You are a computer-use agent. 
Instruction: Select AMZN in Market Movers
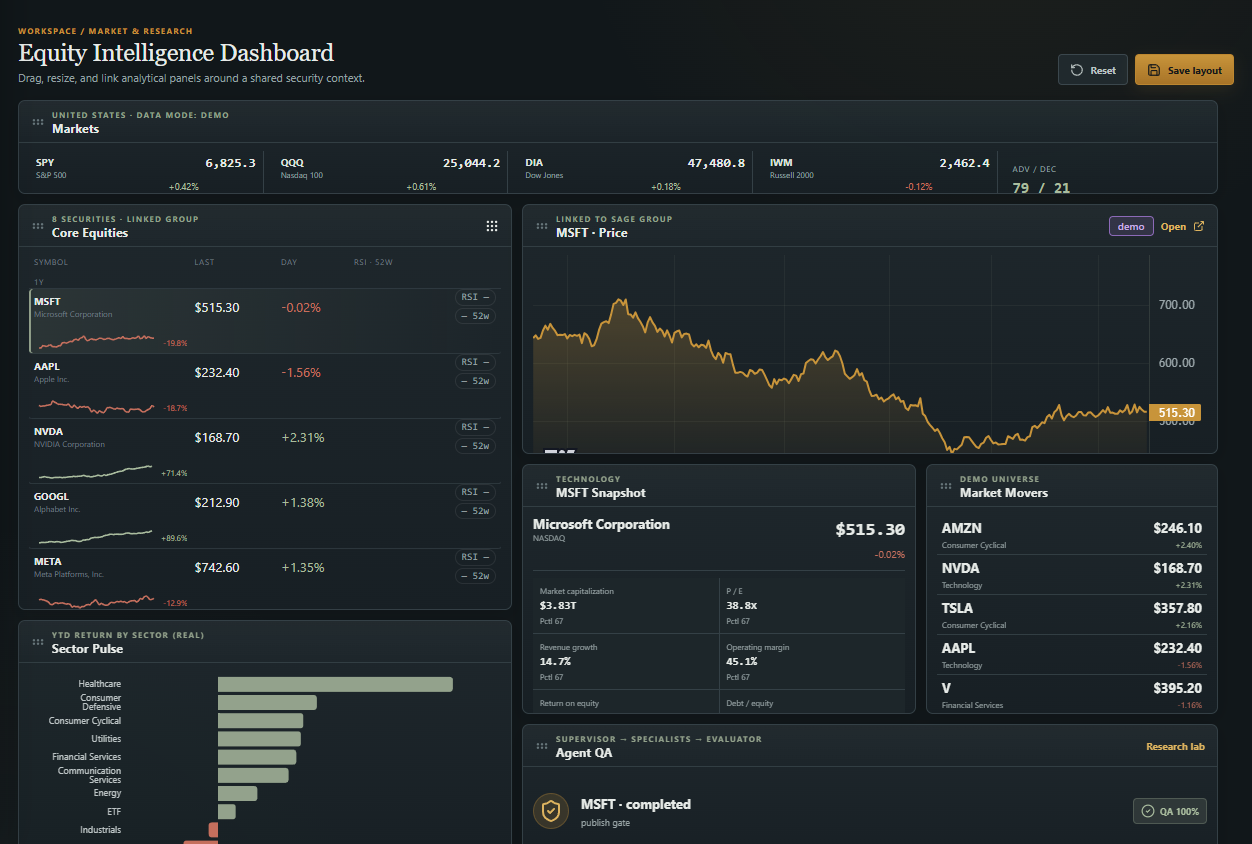pyautogui.click(x=1072, y=534)
